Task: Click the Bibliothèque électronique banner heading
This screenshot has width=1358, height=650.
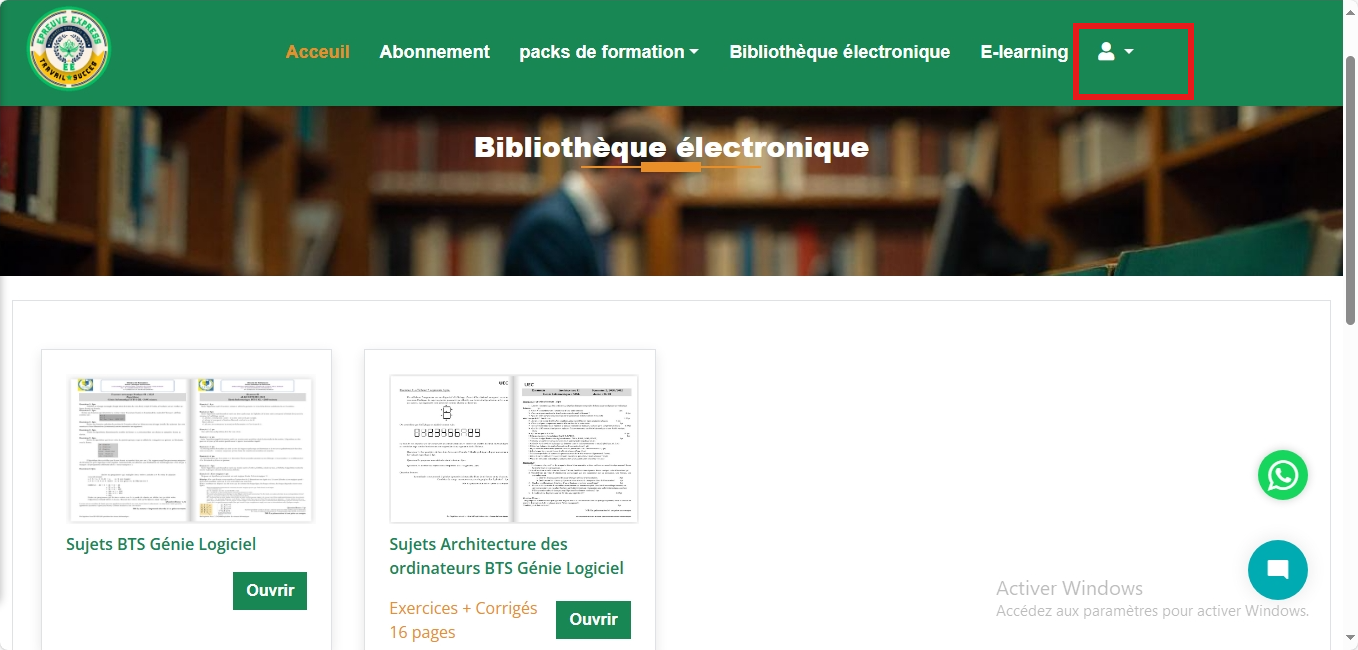Action: coord(671,148)
